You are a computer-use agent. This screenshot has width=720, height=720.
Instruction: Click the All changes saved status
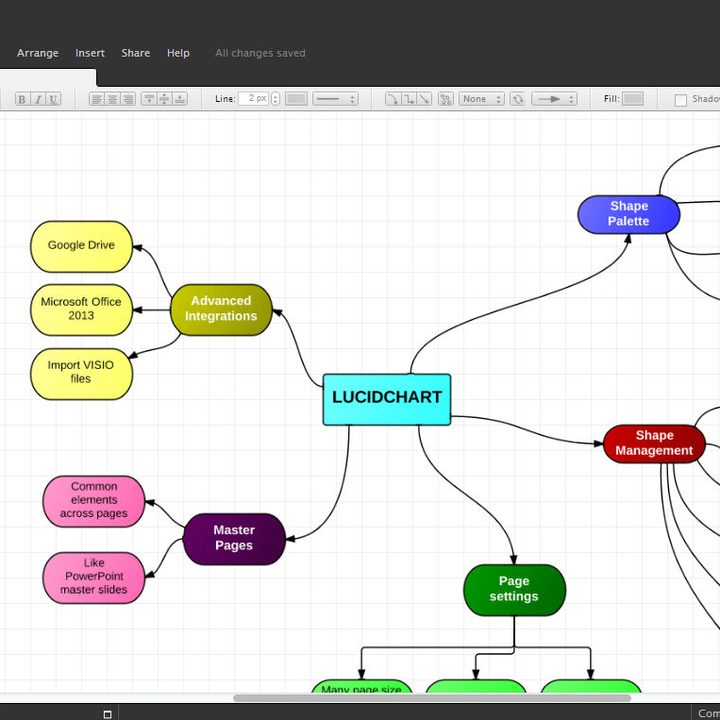click(x=260, y=53)
